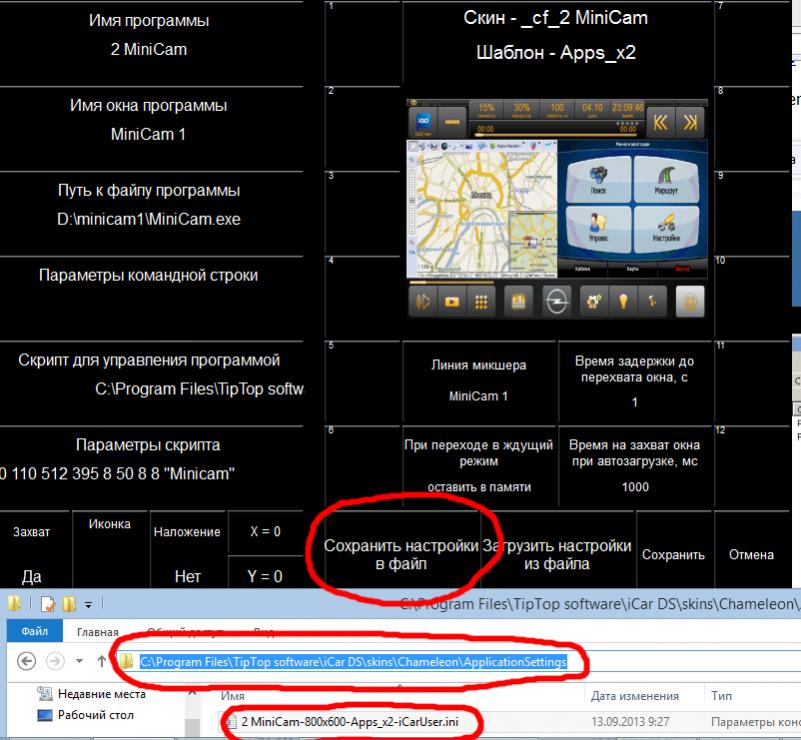Click the Отмена button
The image size is (801, 740).
[751, 554]
